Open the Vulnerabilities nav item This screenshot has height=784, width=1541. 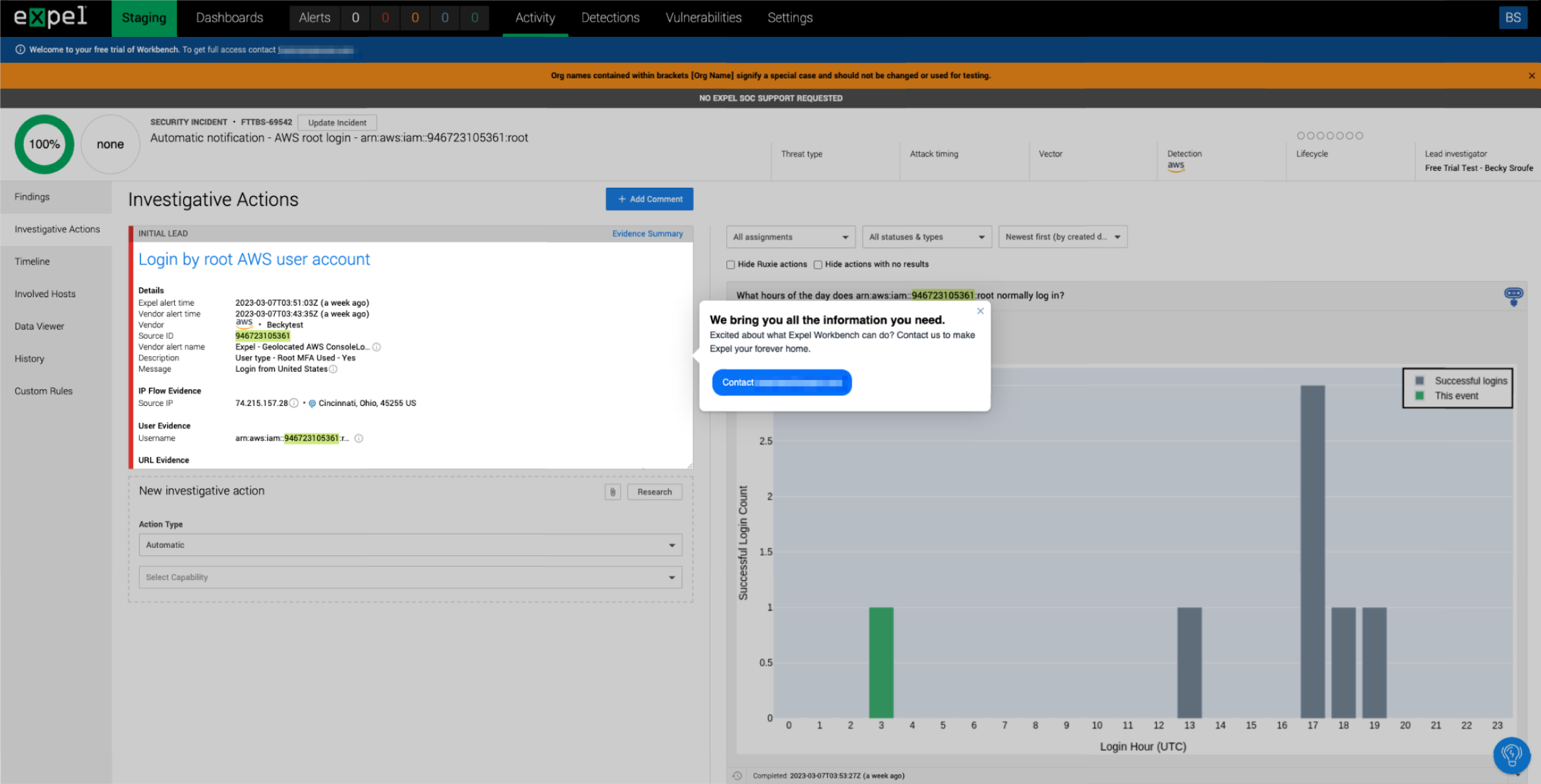coord(703,17)
